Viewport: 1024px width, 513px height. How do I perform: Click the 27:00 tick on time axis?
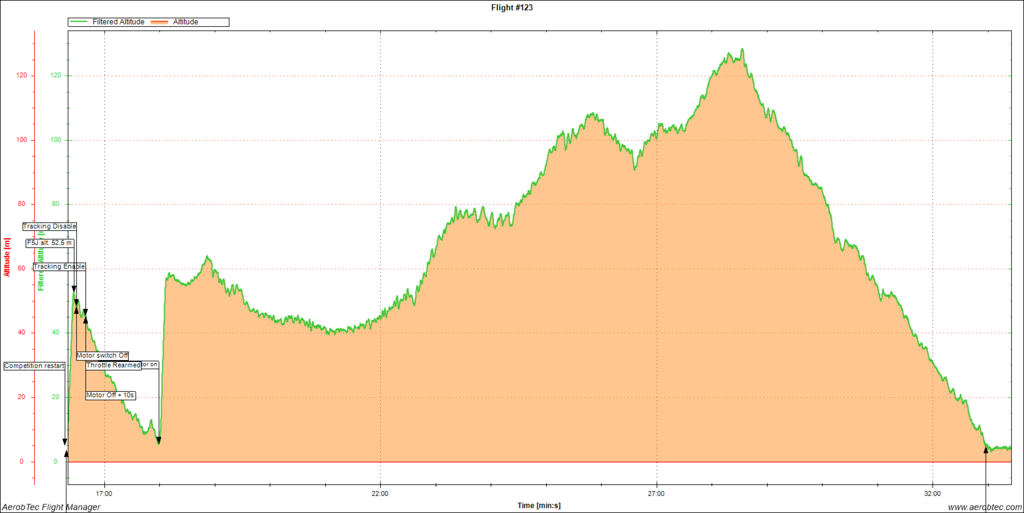pyautogui.click(x=655, y=492)
